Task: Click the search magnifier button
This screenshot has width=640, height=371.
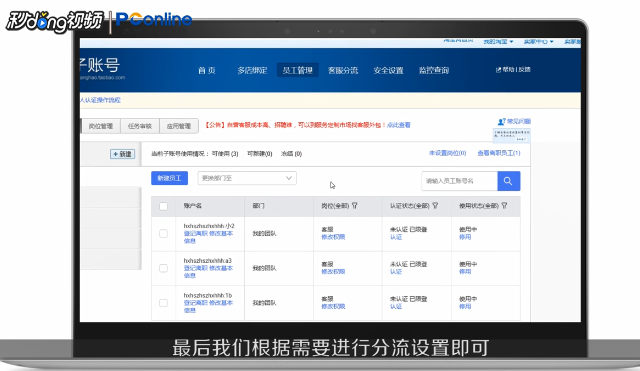Action: [x=509, y=181]
